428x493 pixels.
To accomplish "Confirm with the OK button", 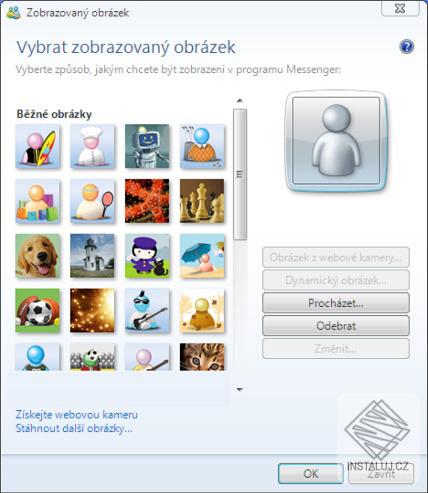I will point(311,473).
